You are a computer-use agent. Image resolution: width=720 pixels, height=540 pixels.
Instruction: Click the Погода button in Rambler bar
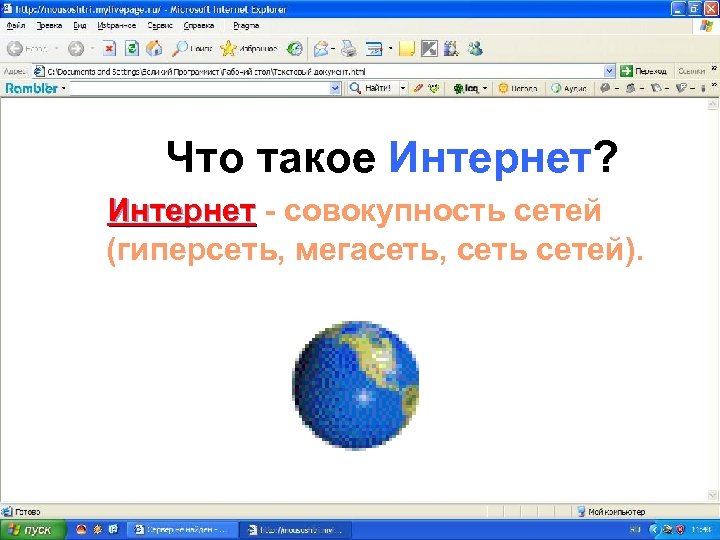click(518, 88)
